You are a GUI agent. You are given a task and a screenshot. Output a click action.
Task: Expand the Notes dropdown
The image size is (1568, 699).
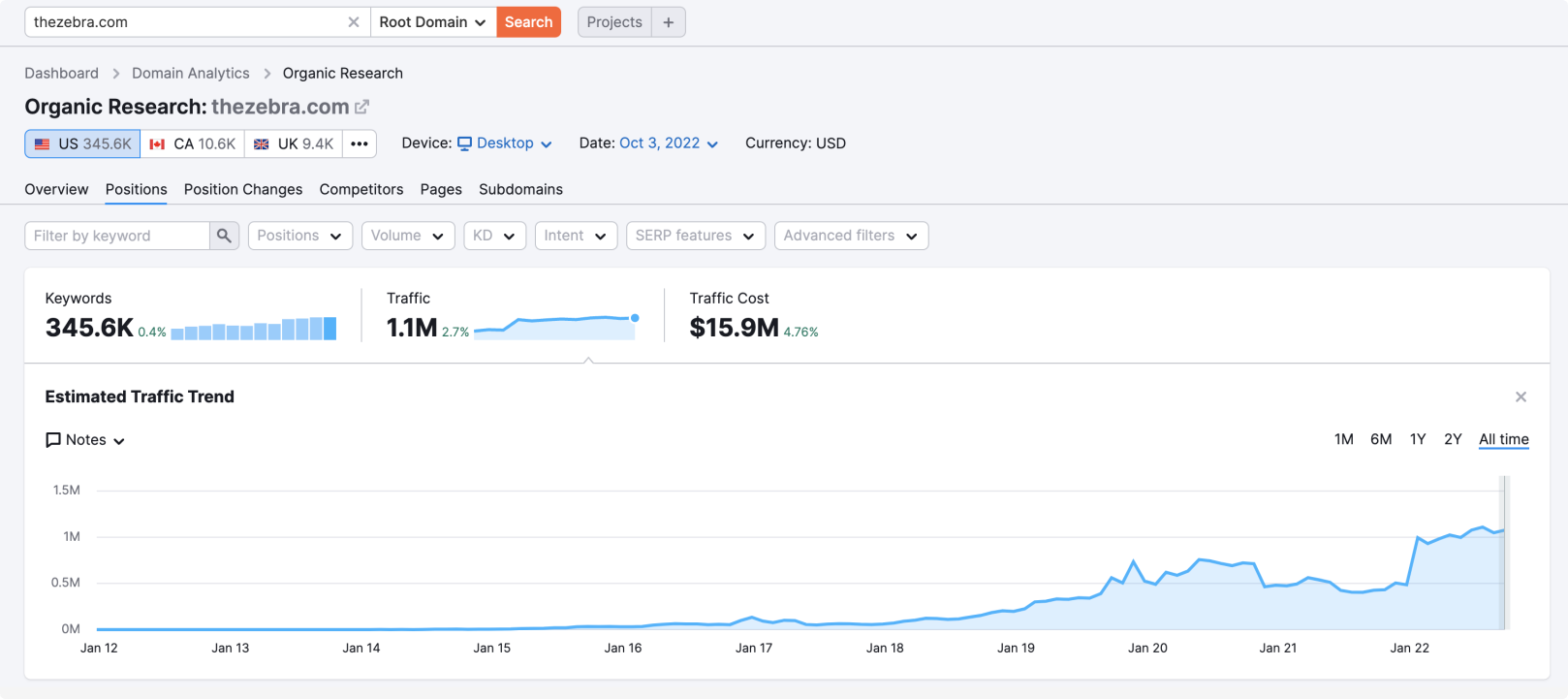(x=85, y=440)
